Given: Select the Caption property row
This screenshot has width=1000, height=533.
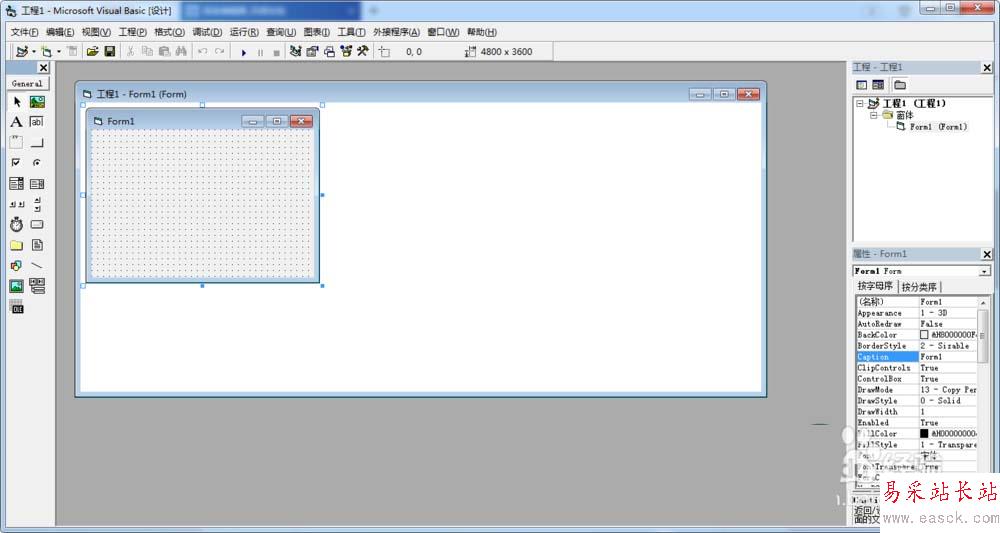Looking at the screenshot, I should click(916, 357).
